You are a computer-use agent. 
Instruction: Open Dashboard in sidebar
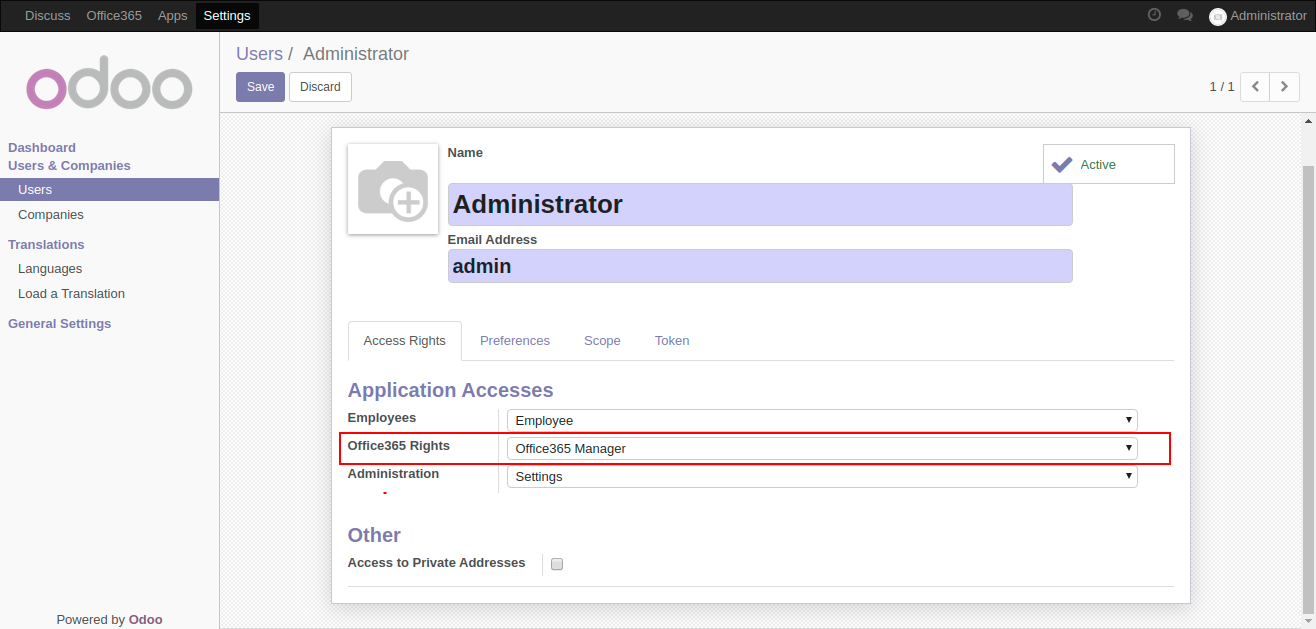42,147
